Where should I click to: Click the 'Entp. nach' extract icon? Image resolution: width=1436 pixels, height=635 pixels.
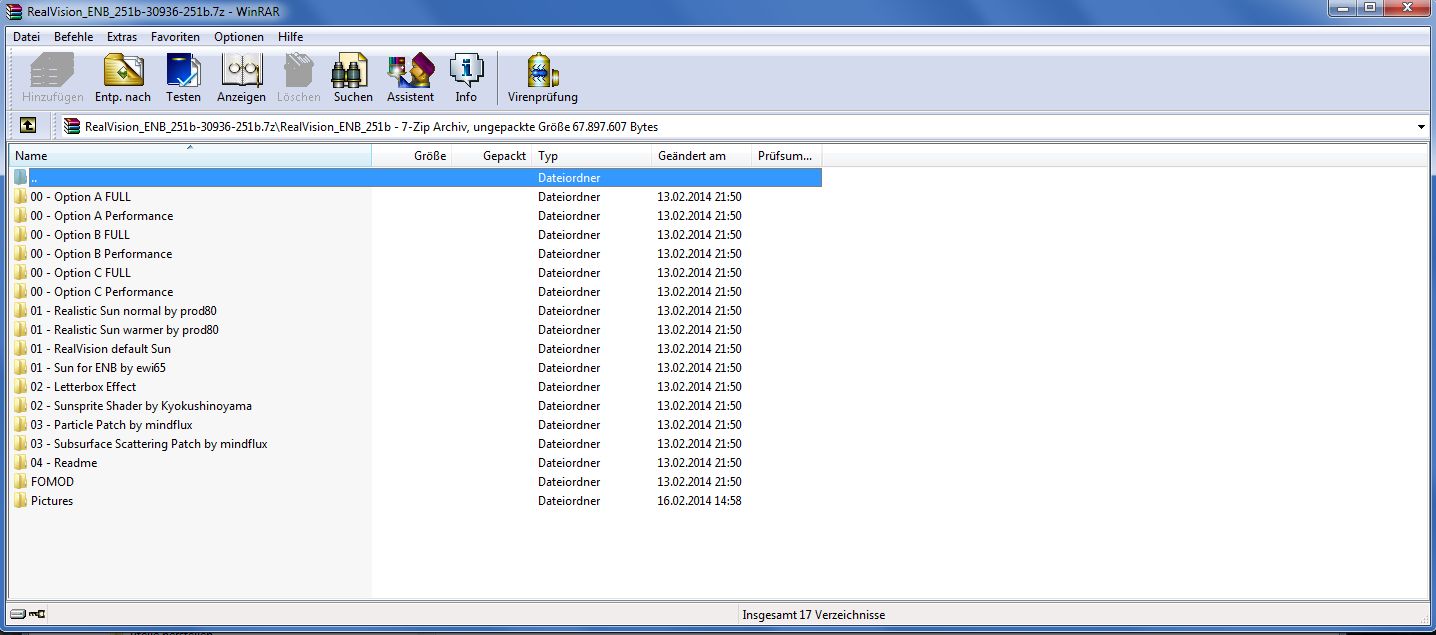[123, 77]
